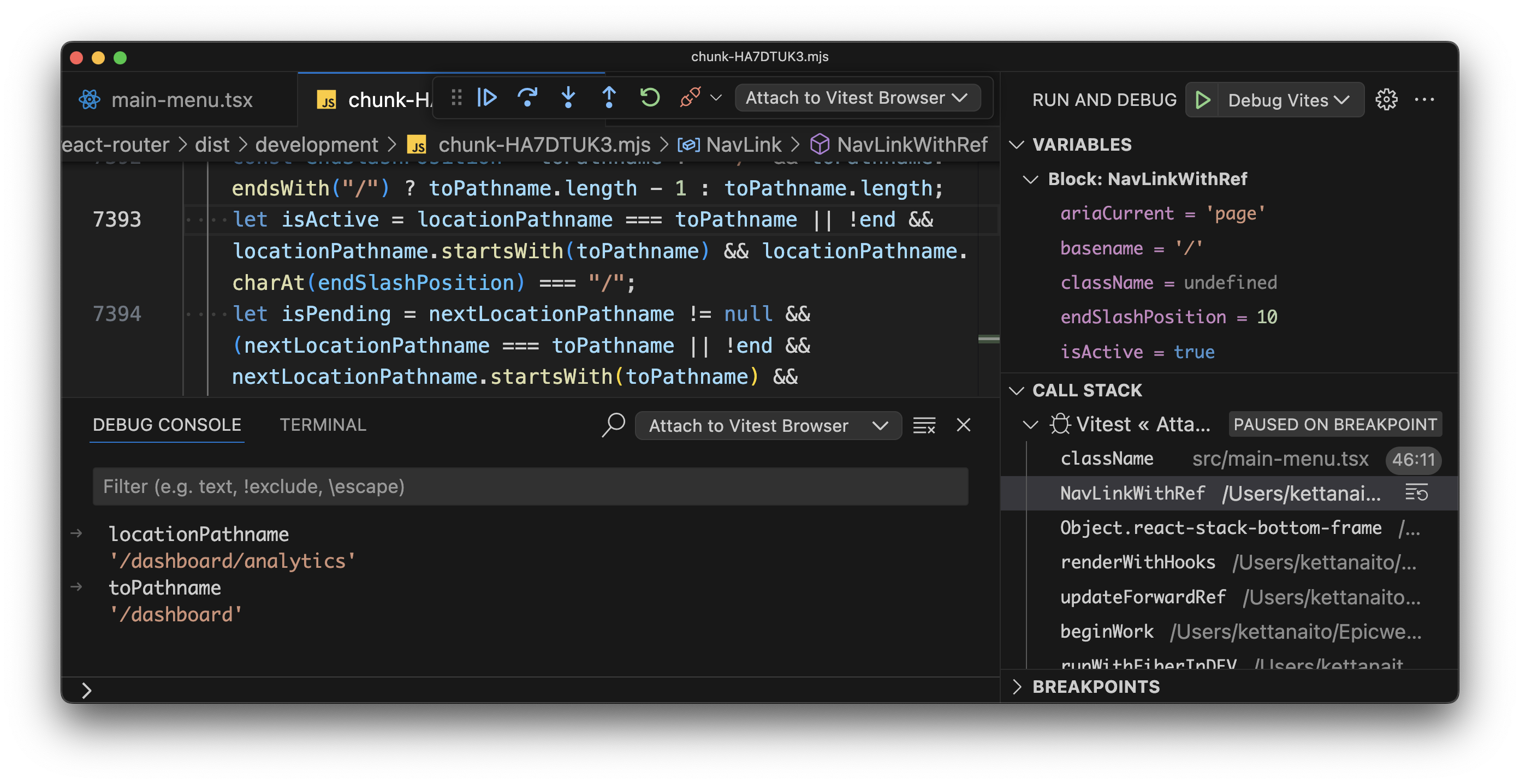The width and height of the screenshot is (1520, 784).
Task: Switch to TERMINAL panel tab
Action: coord(323,425)
